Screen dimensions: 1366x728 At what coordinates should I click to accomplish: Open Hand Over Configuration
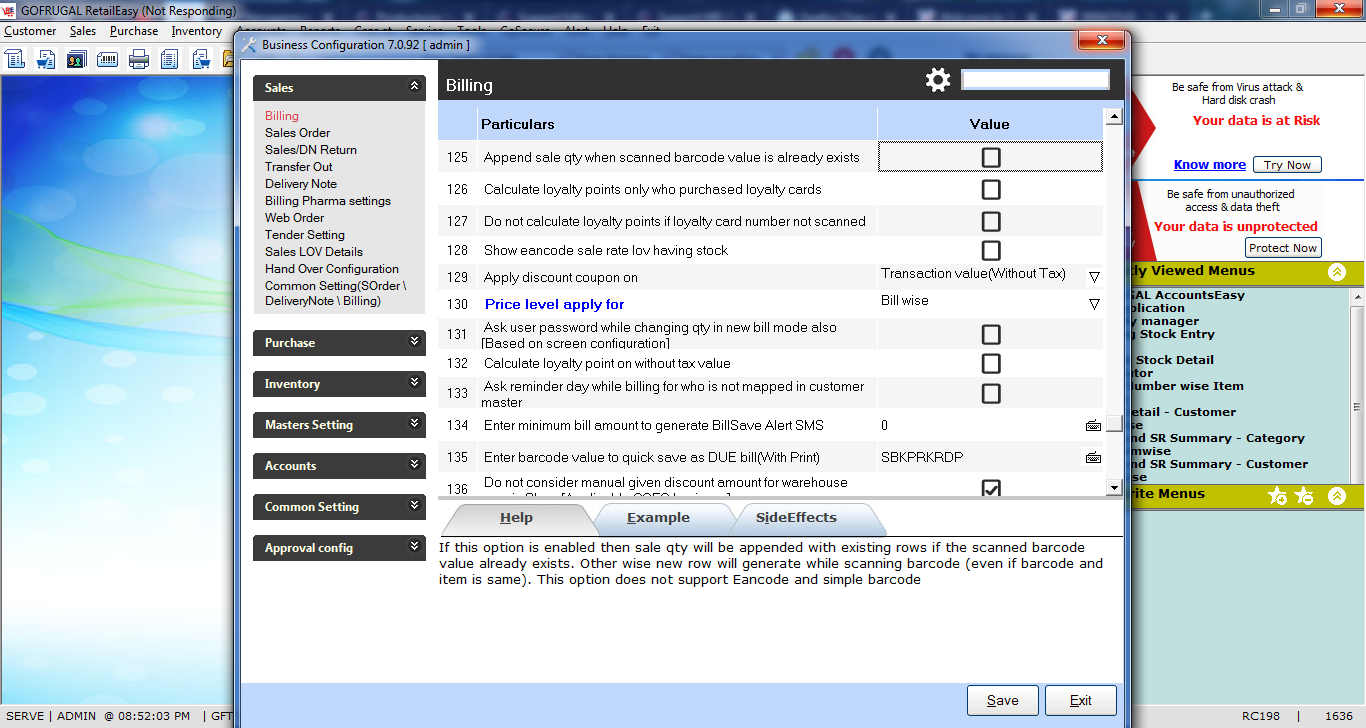point(332,269)
